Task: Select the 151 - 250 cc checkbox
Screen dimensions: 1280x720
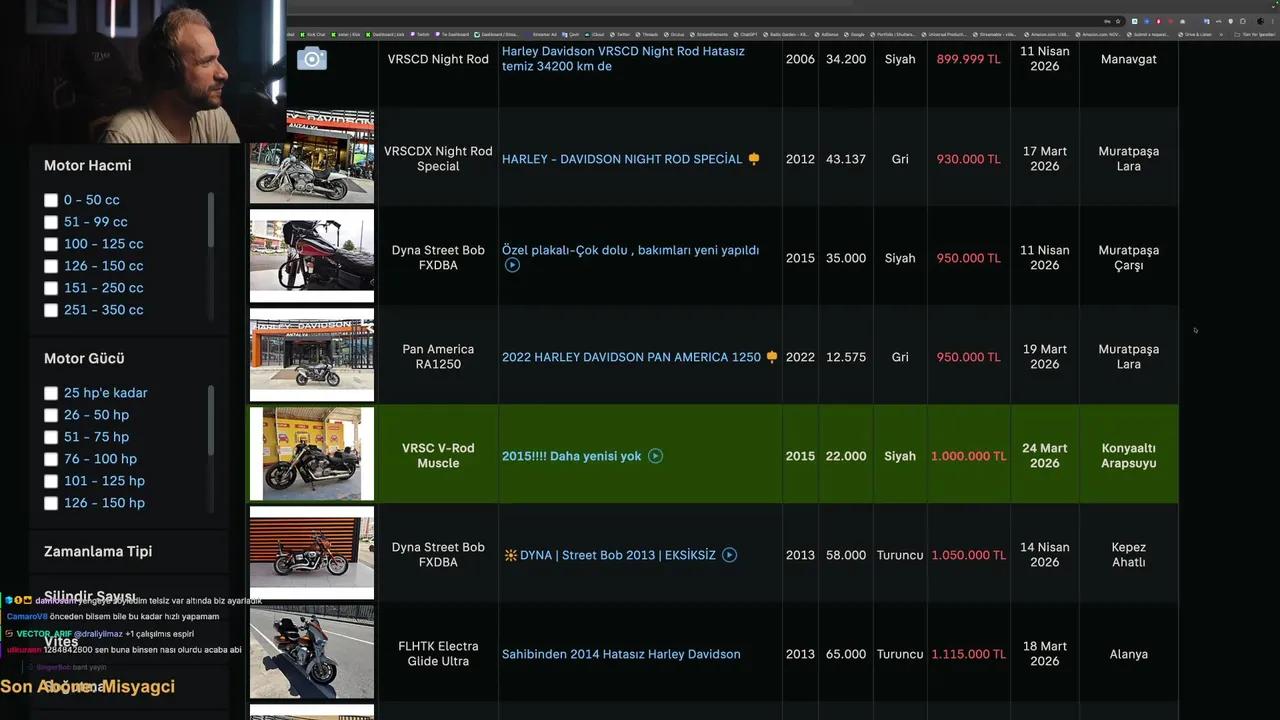Action: click(51, 288)
